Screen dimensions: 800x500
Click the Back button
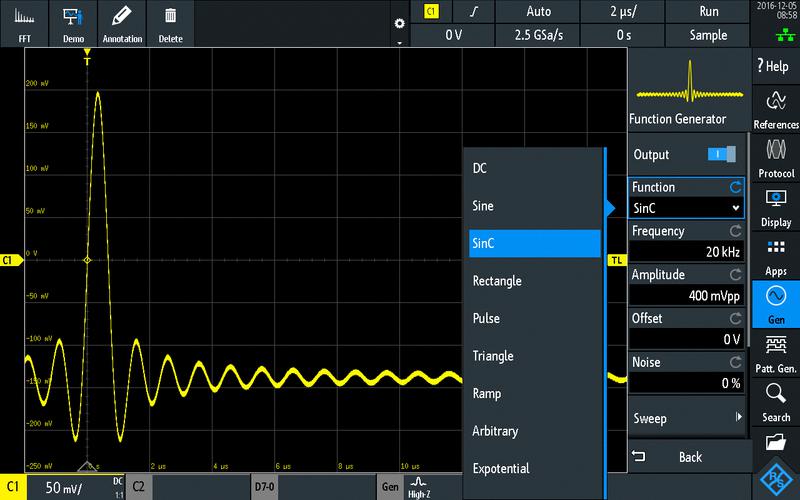click(x=690, y=457)
